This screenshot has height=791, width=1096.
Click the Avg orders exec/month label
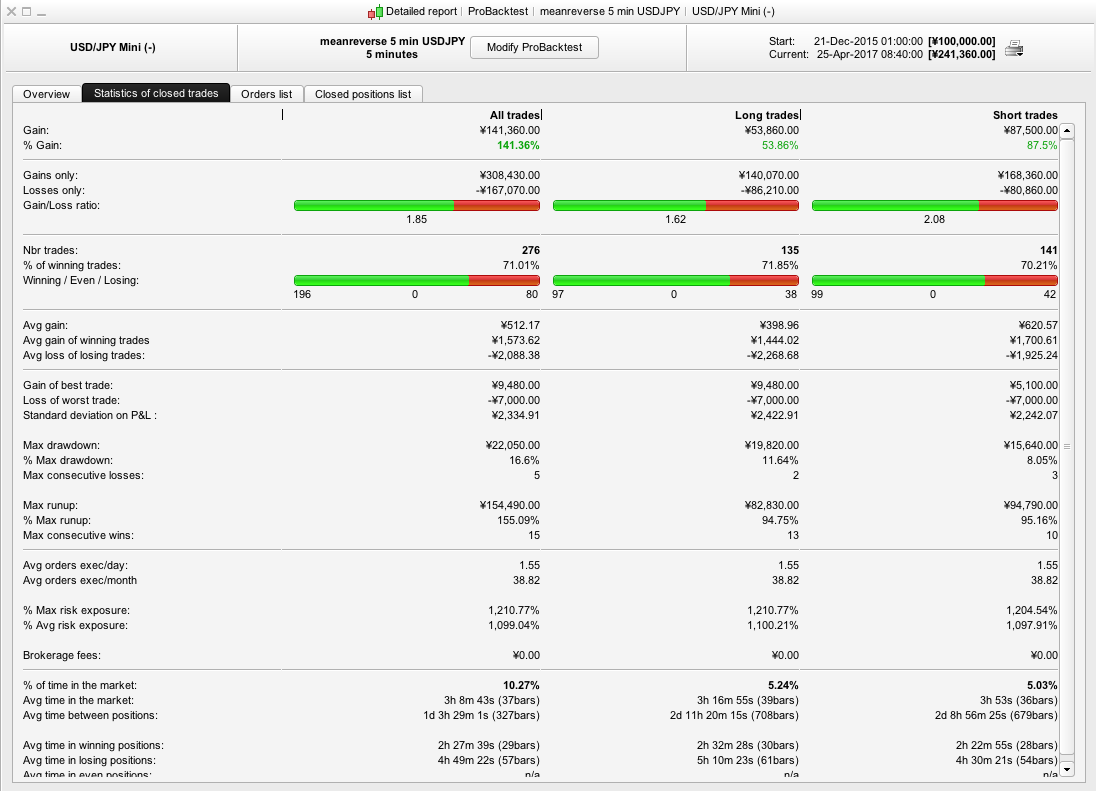(x=80, y=580)
